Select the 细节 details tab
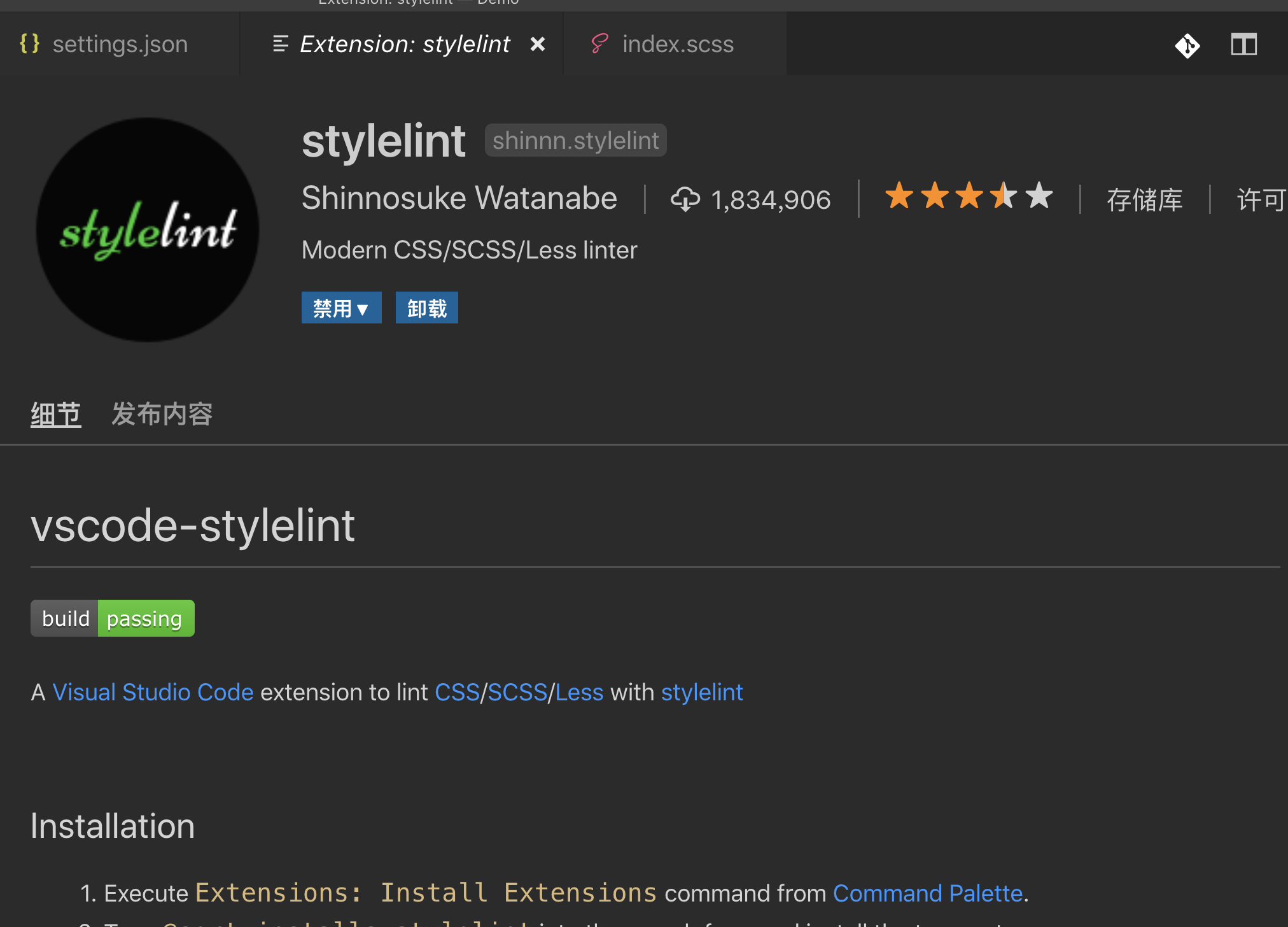The width and height of the screenshot is (1288, 927). pyautogui.click(x=56, y=414)
